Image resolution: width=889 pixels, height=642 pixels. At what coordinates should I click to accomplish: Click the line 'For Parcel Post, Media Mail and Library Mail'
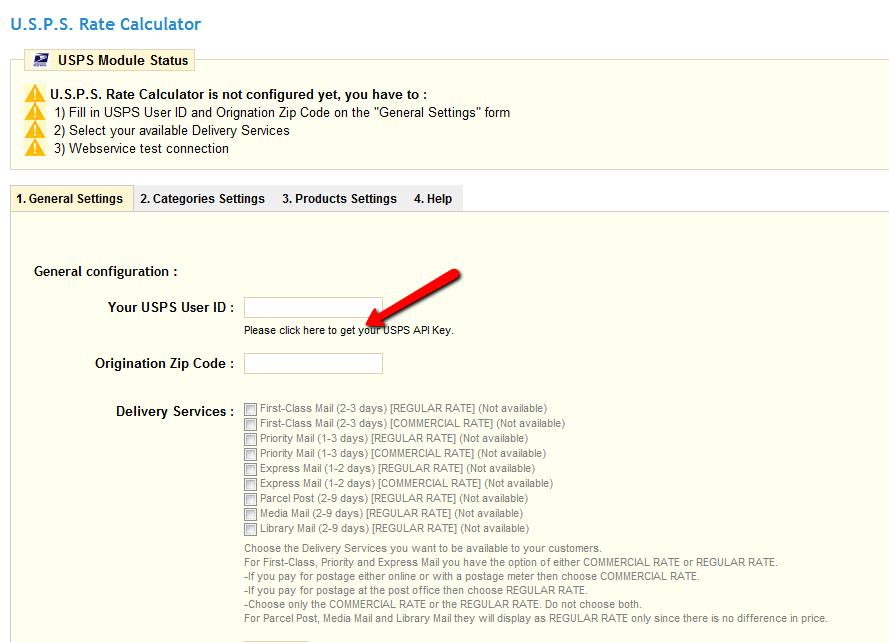tap(535, 618)
